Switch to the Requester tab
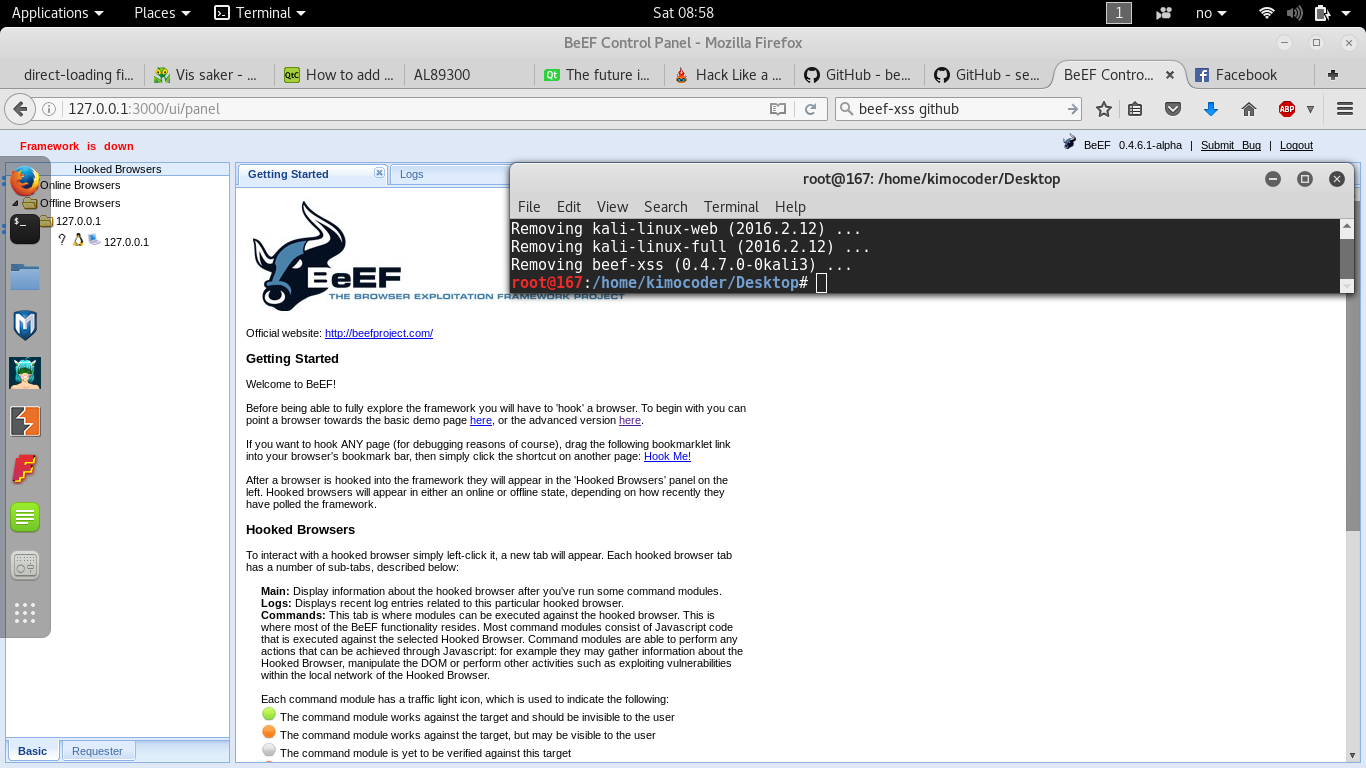The height and width of the screenshot is (768, 1366). click(x=97, y=751)
